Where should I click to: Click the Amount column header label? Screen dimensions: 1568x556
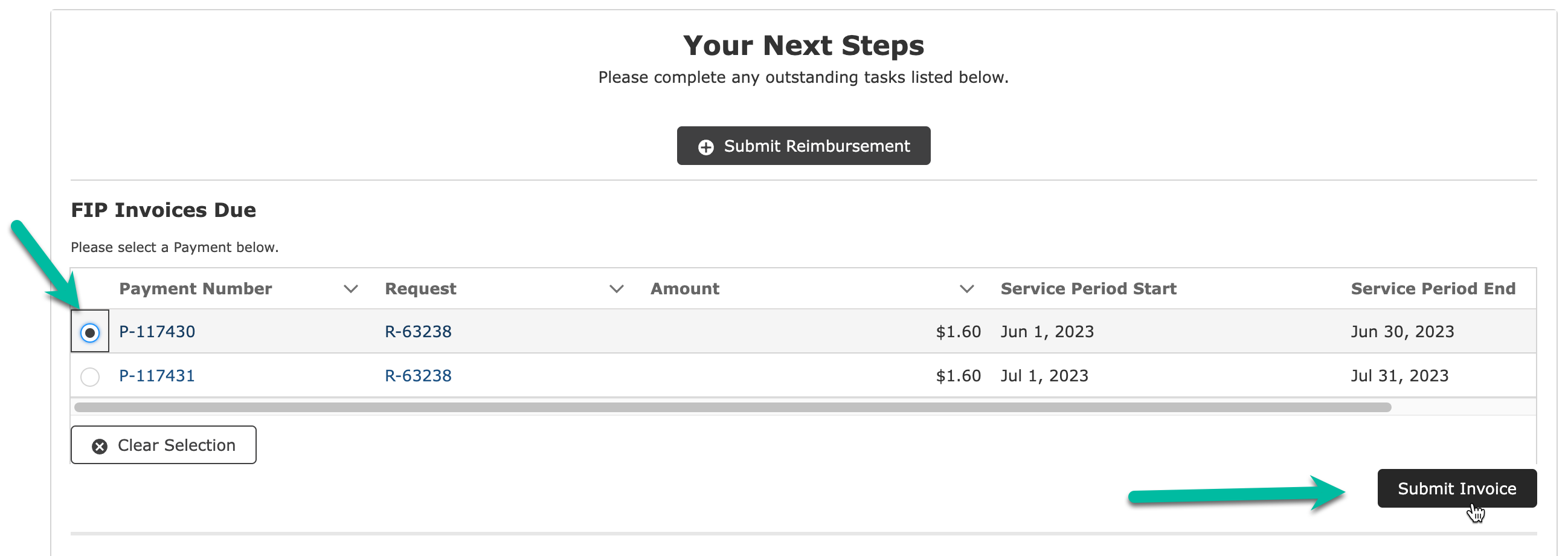click(685, 289)
